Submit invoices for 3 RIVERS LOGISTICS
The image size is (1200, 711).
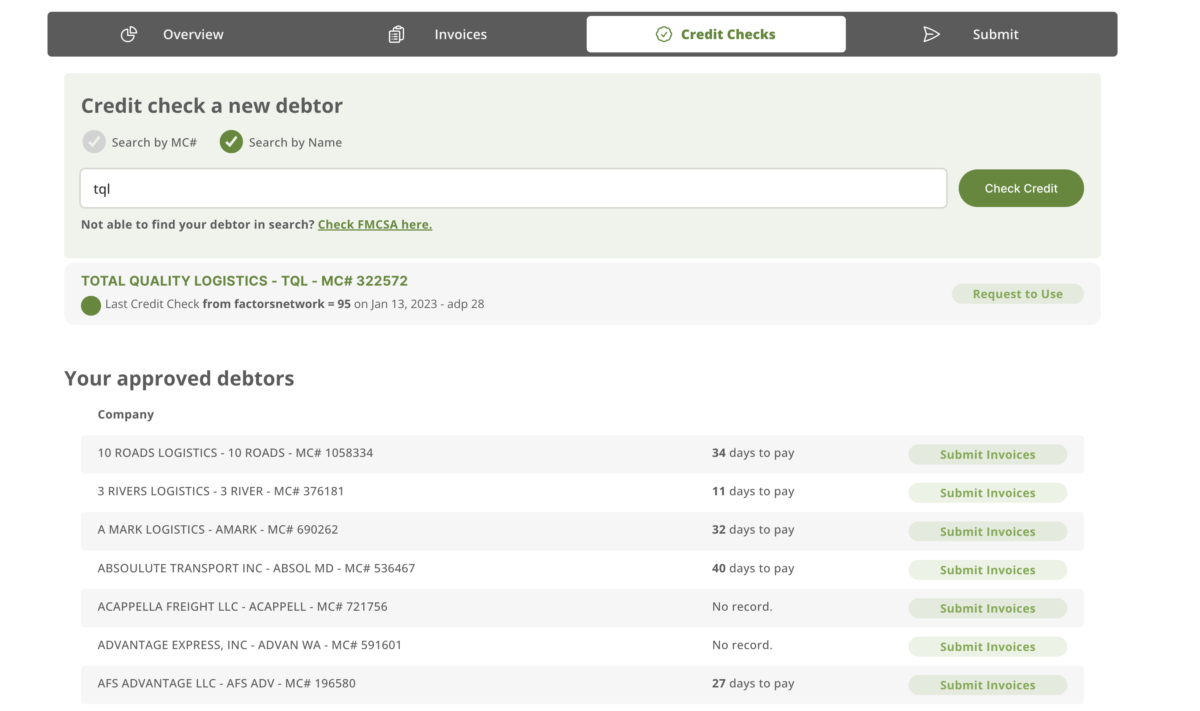[x=987, y=492]
